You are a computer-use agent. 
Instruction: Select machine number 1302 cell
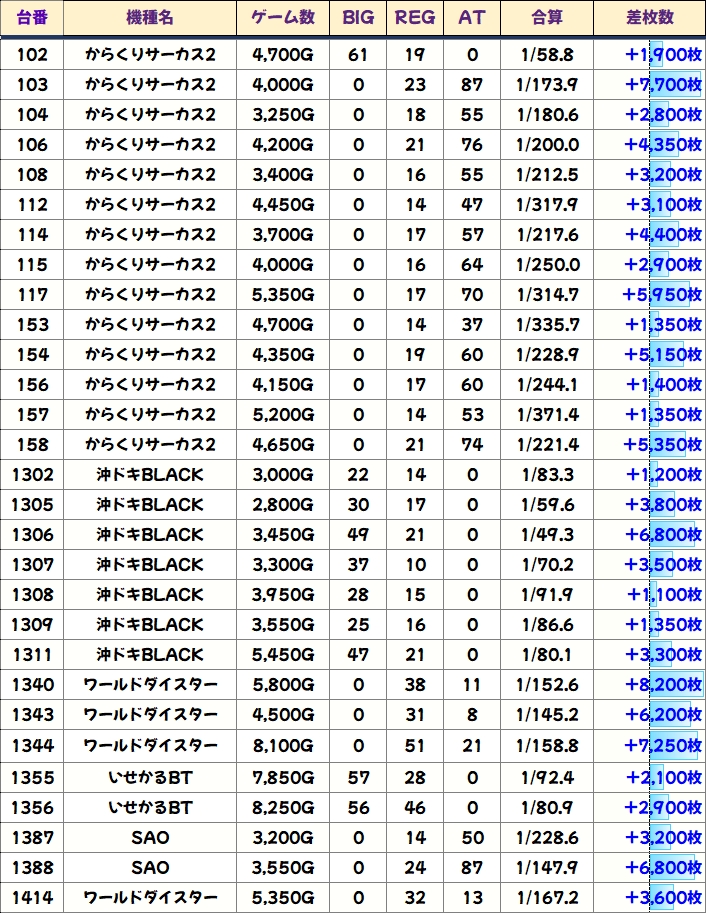tap(31, 475)
